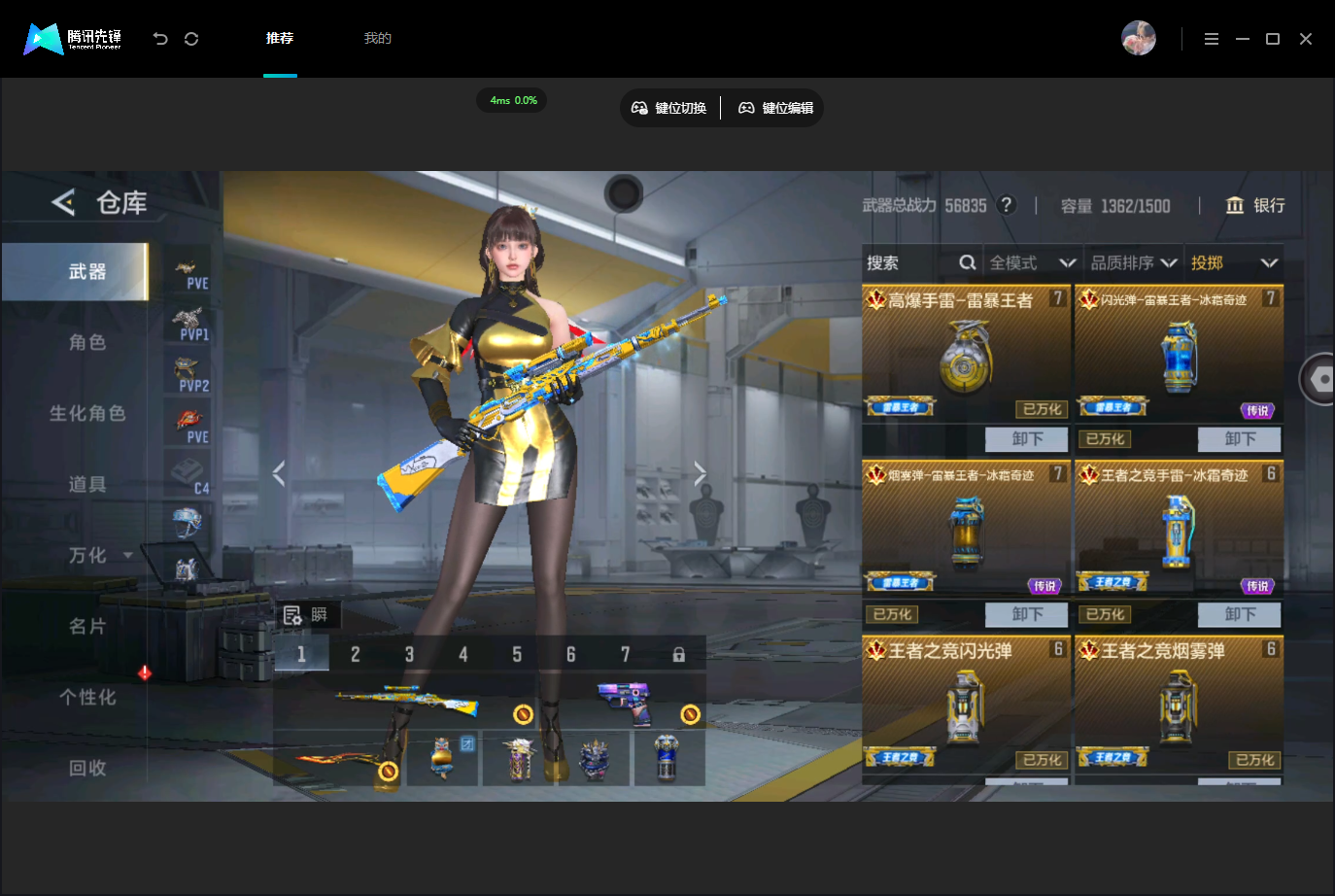Select the helmet category icon
This screenshot has width=1335, height=896.
(188, 523)
